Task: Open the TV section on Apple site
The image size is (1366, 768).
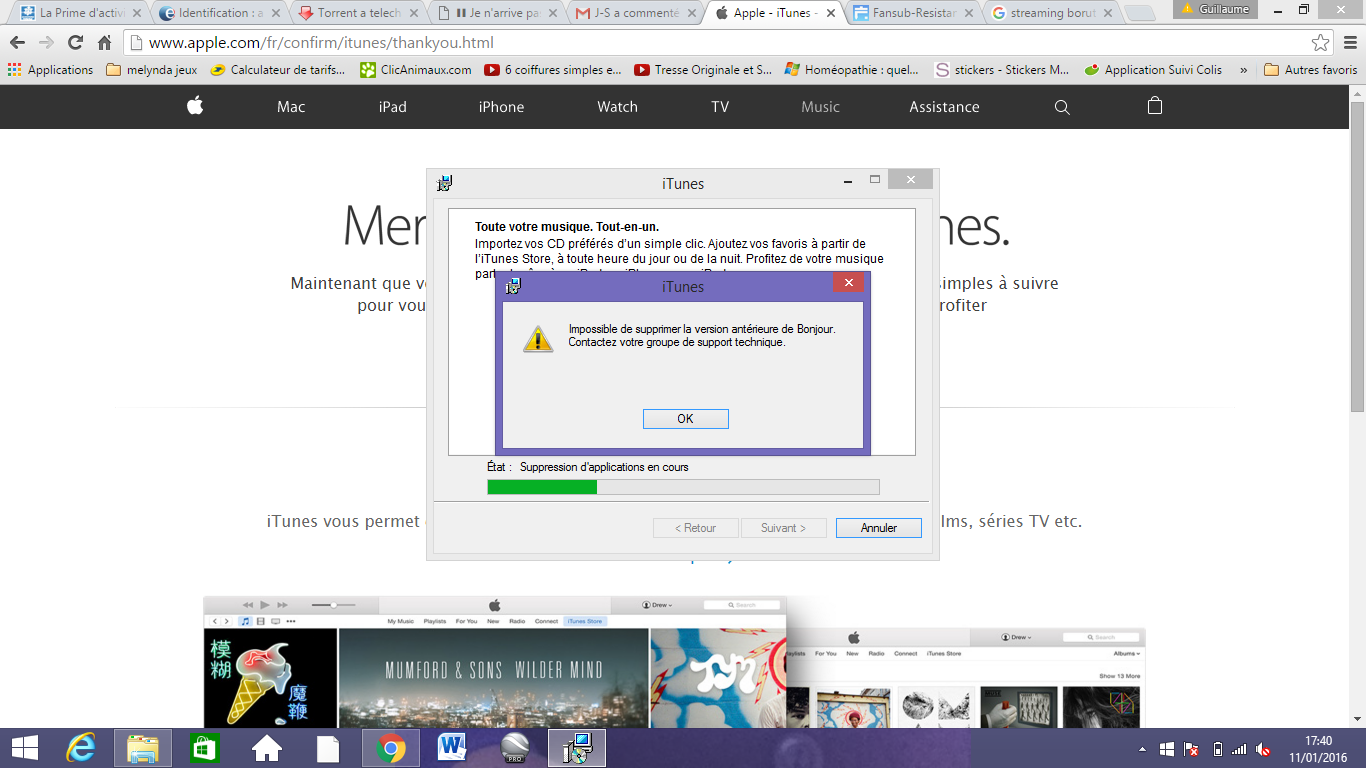Action: 720,107
